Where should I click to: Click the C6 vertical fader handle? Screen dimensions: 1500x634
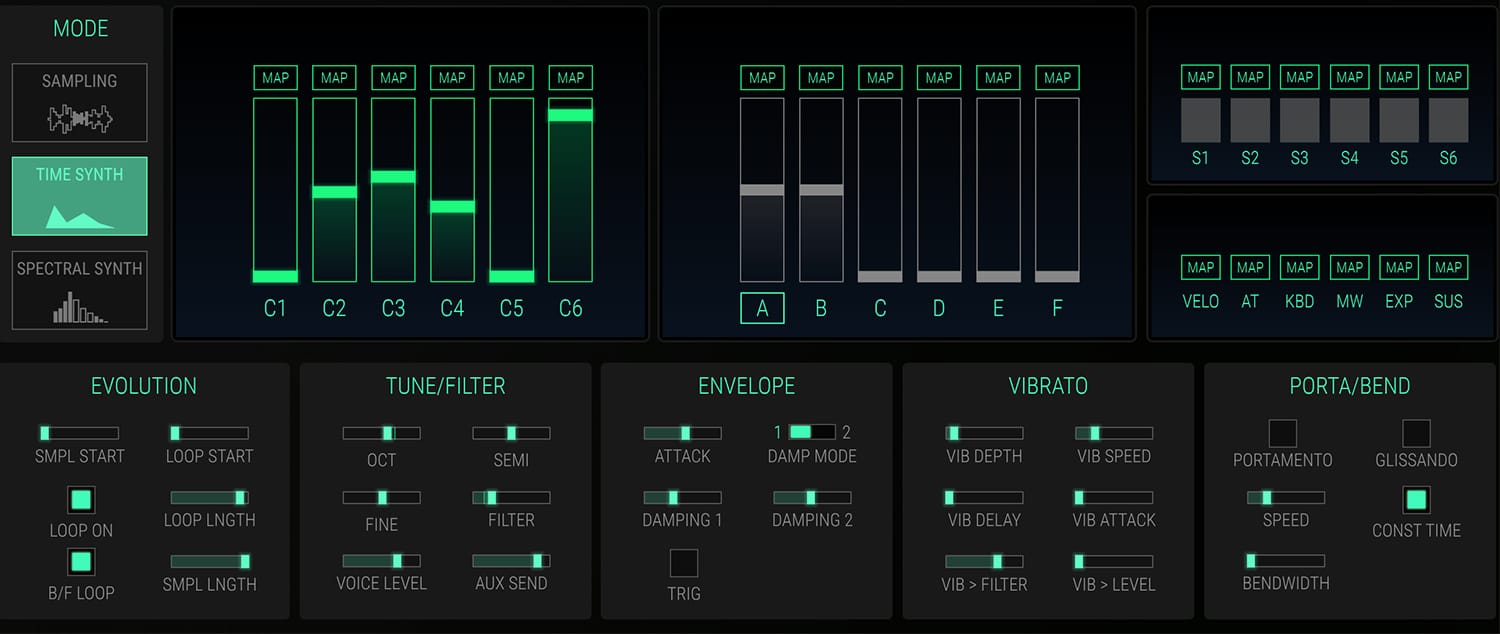tap(570, 115)
